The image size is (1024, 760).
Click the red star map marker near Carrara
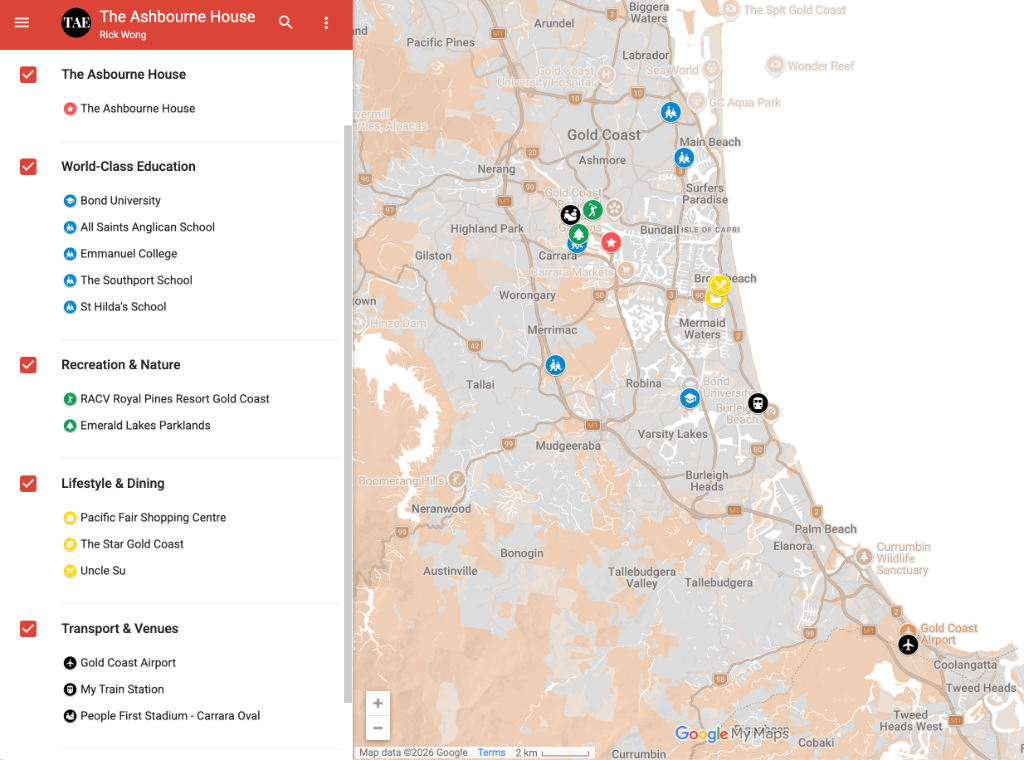611,243
